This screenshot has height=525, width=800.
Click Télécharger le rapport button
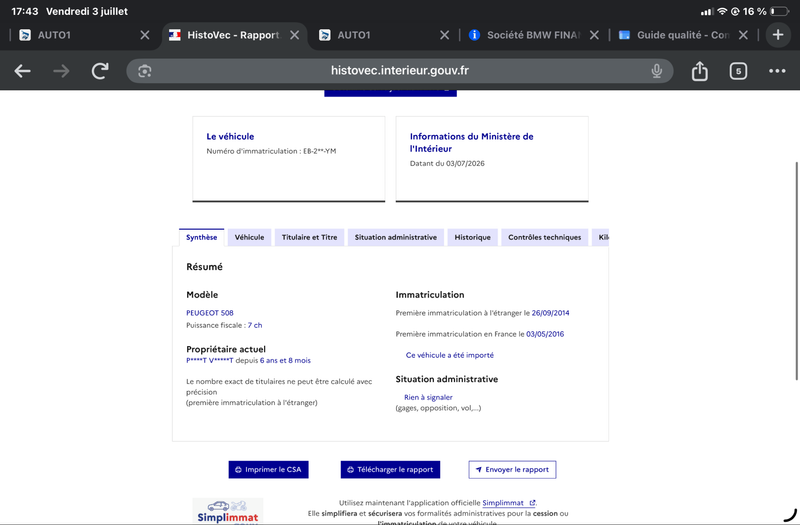pos(390,469)
